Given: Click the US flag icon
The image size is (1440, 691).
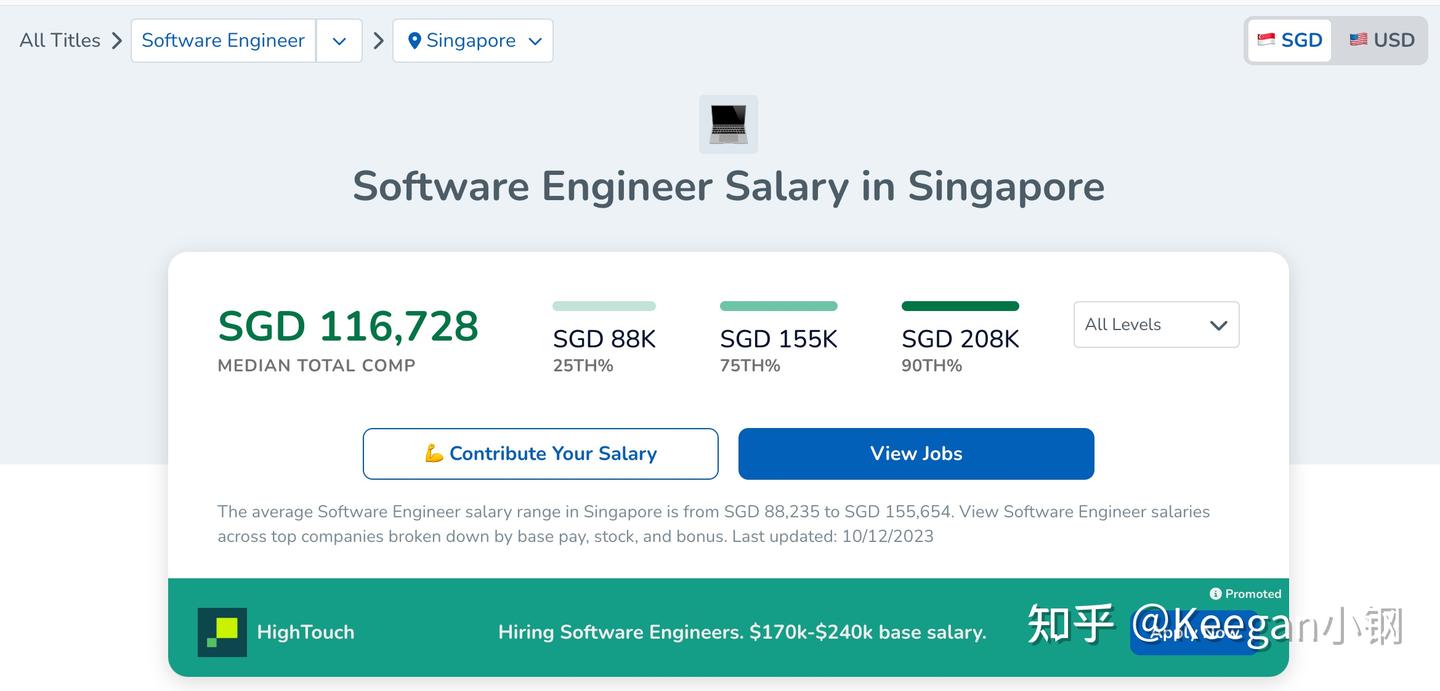Looking at the screenshot, I should 1358,40.
